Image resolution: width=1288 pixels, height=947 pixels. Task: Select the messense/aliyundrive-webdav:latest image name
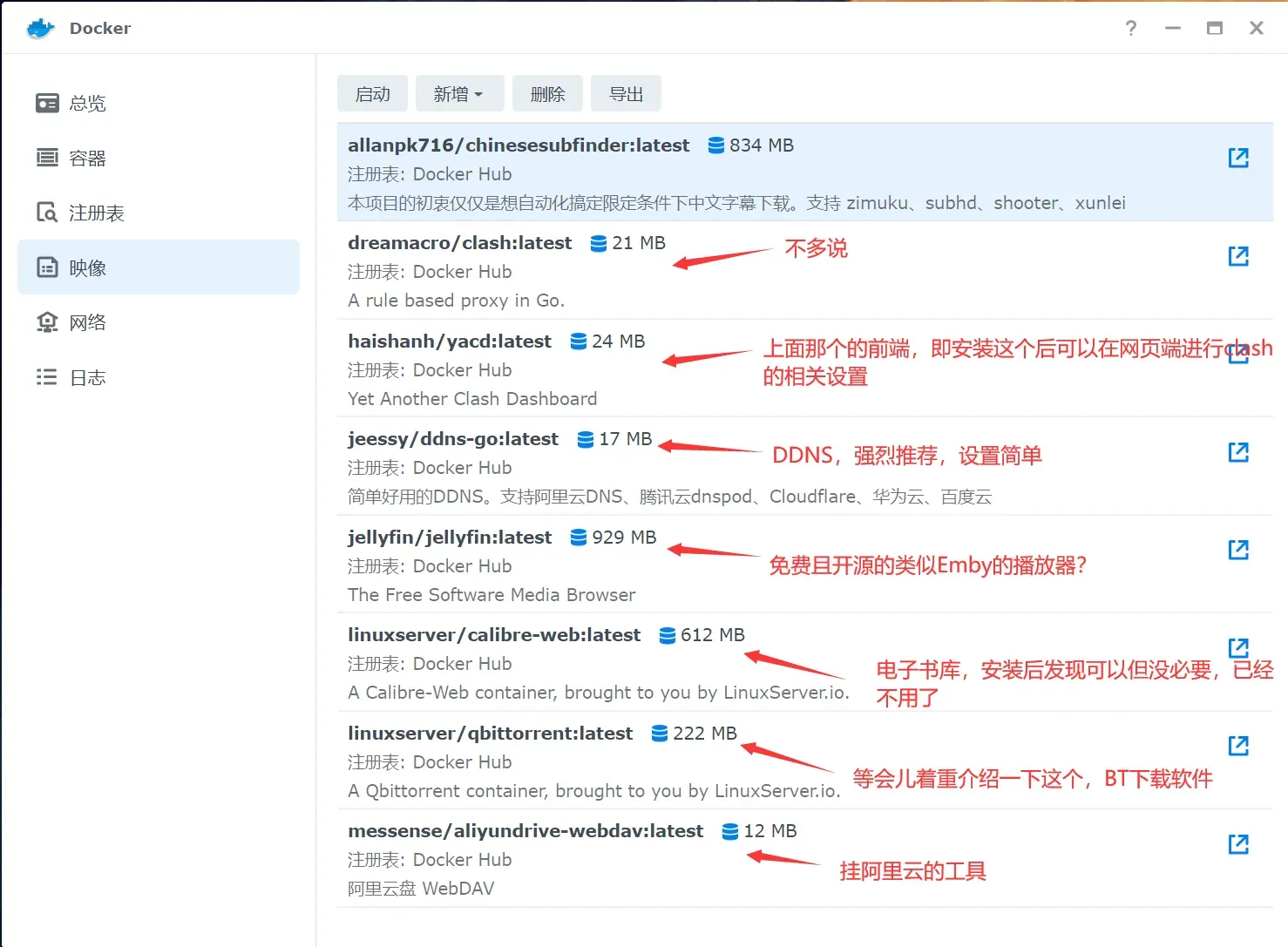[x=525, y=831]
